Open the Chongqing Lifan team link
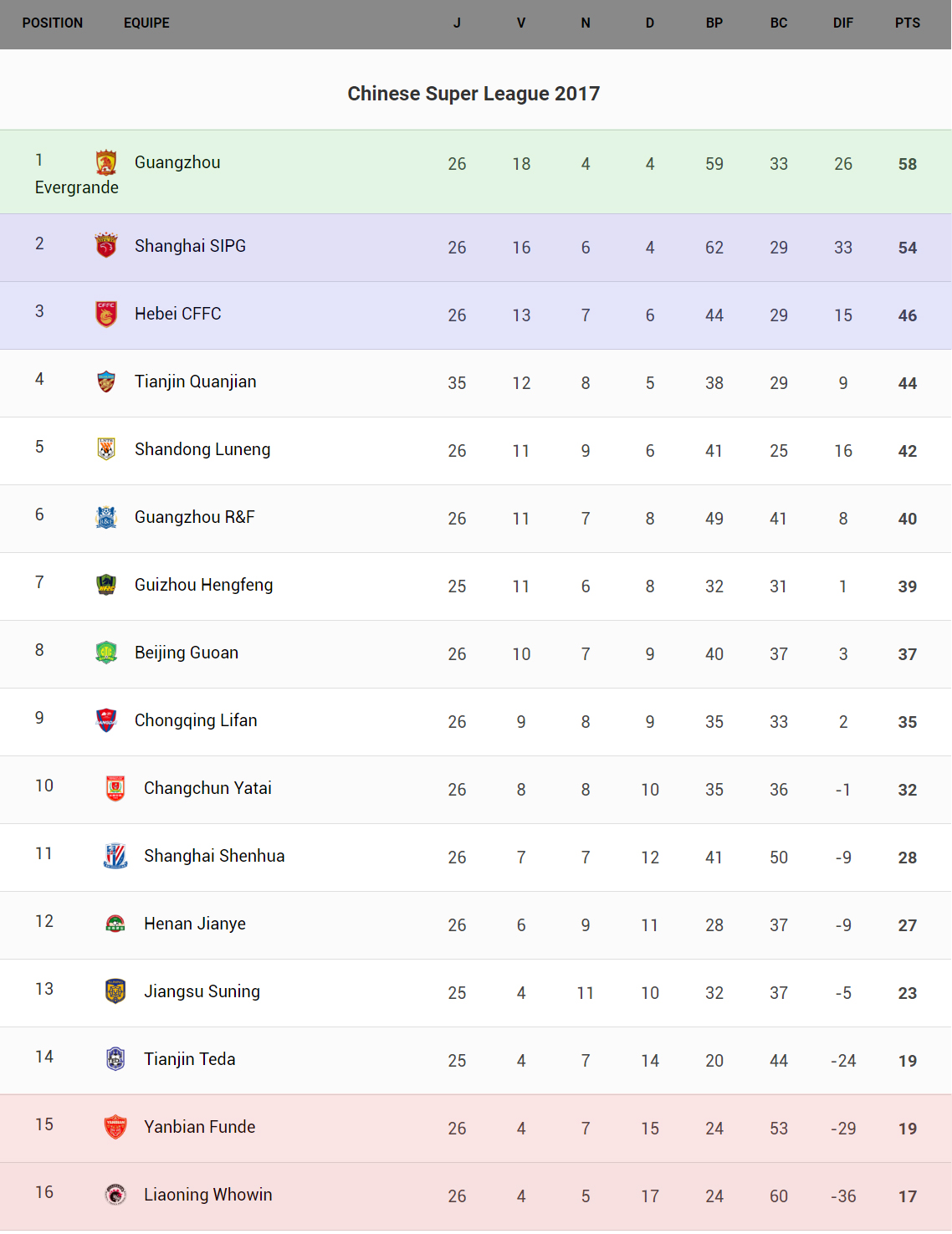952x1234 pixels. [196, 720]
